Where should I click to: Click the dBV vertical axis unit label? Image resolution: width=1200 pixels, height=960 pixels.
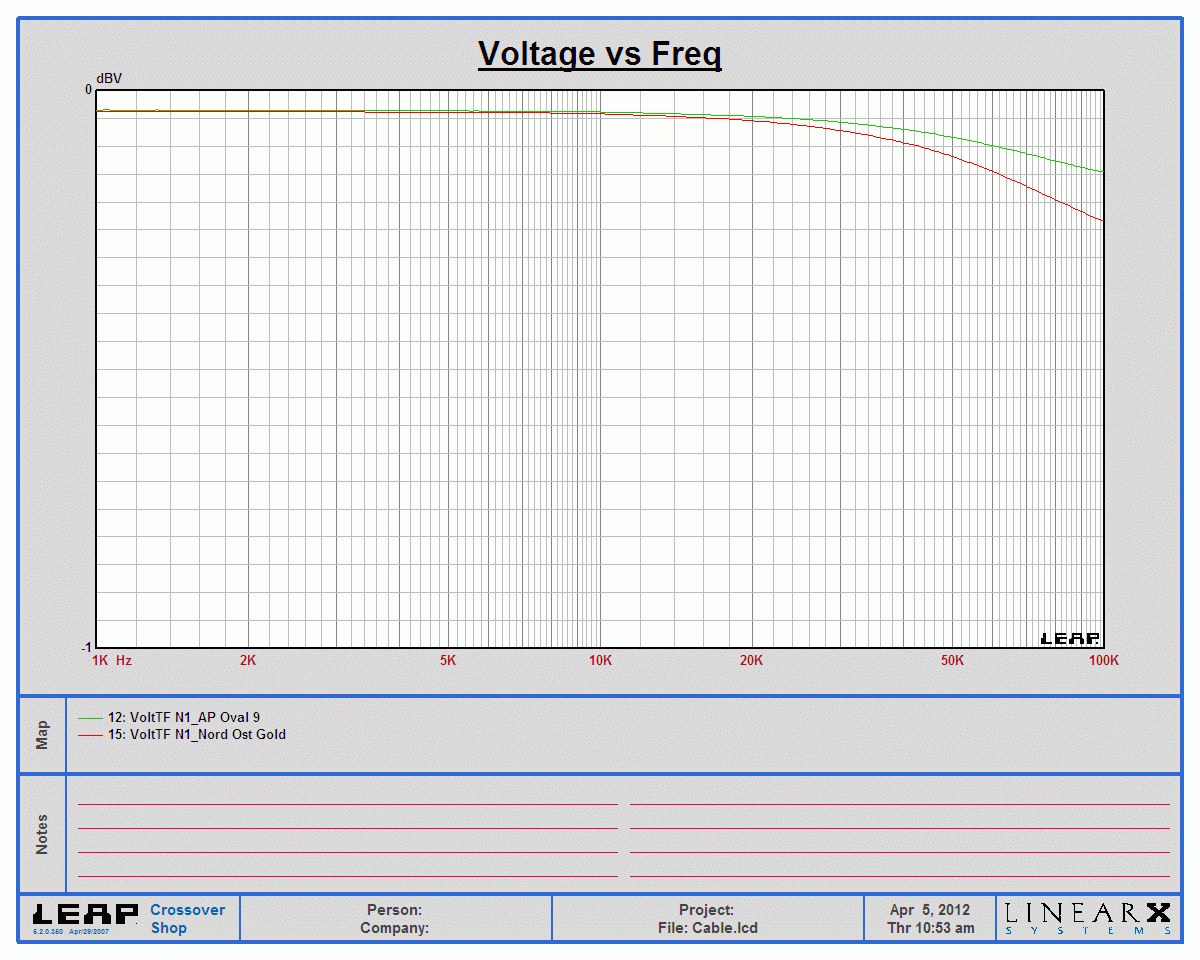point(109,78)
